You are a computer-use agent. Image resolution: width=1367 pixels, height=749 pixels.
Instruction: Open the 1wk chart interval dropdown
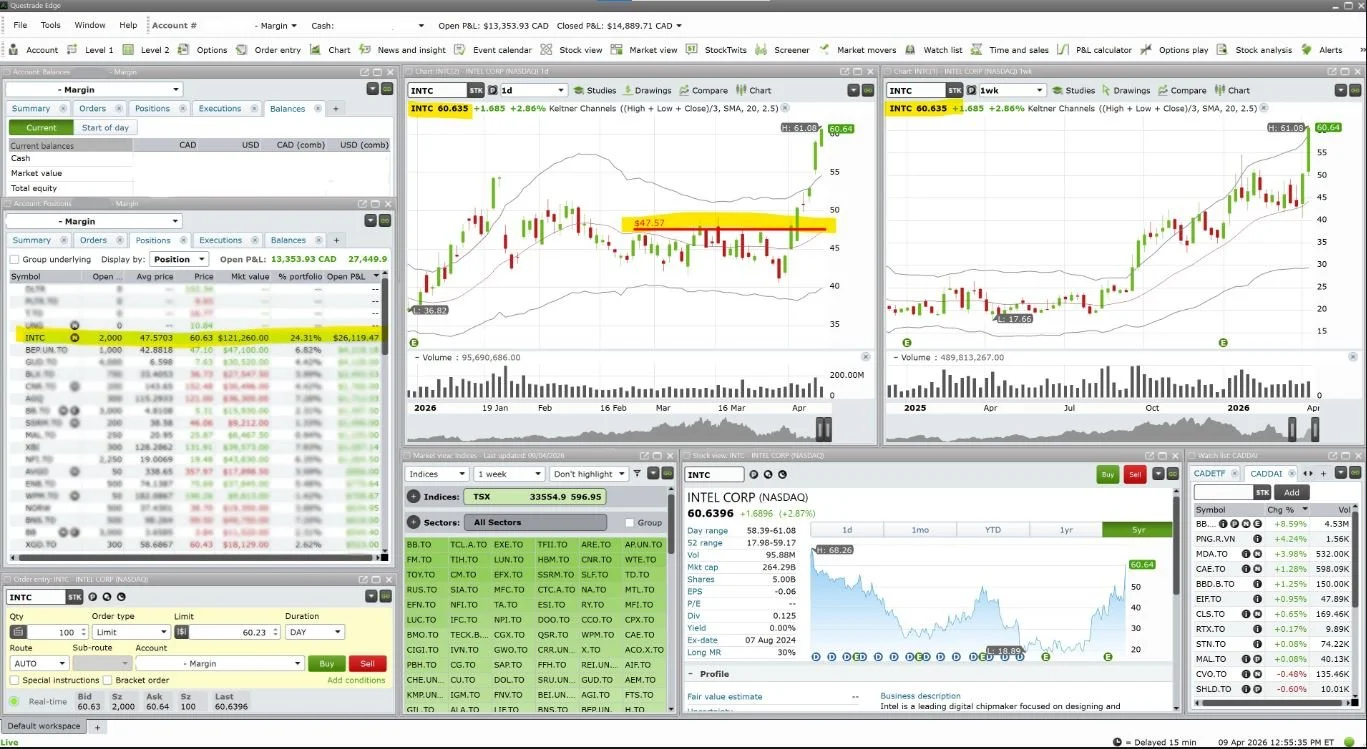click(x=1011, y=90)
